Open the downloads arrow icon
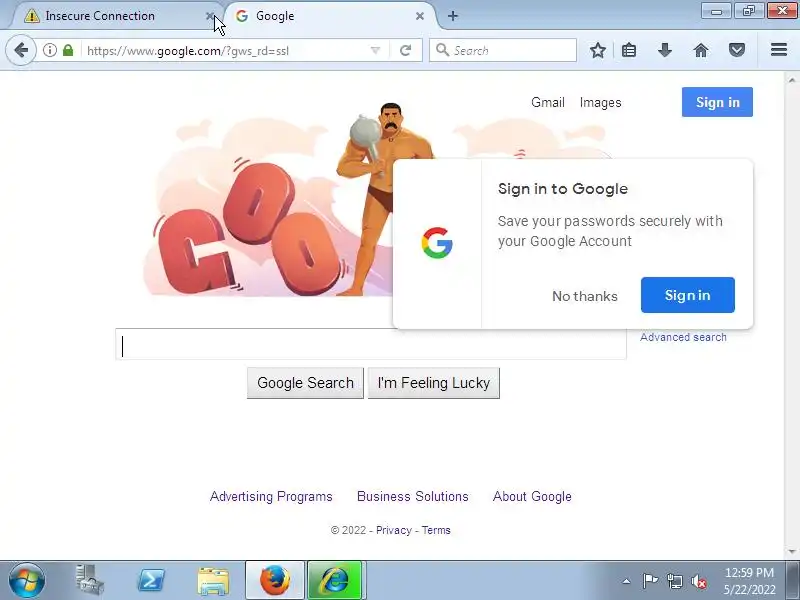 (664, 50)
